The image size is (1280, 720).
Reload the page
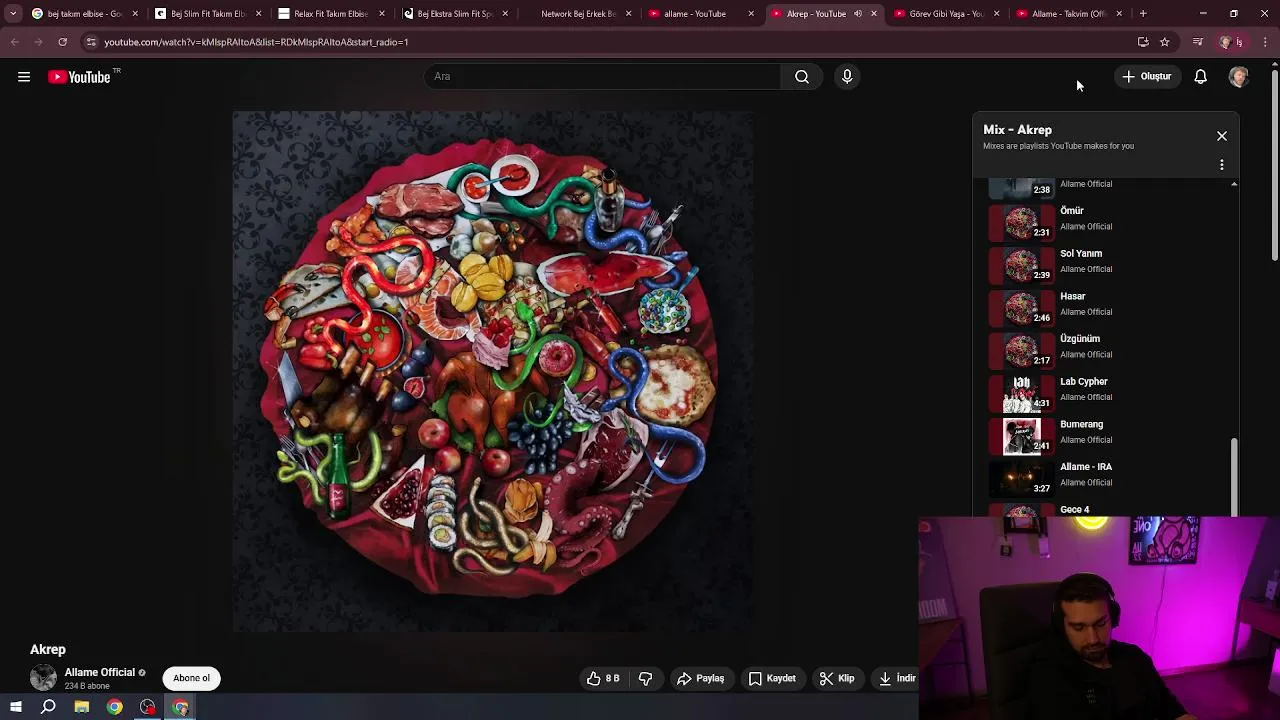click(x=62, y=42)
